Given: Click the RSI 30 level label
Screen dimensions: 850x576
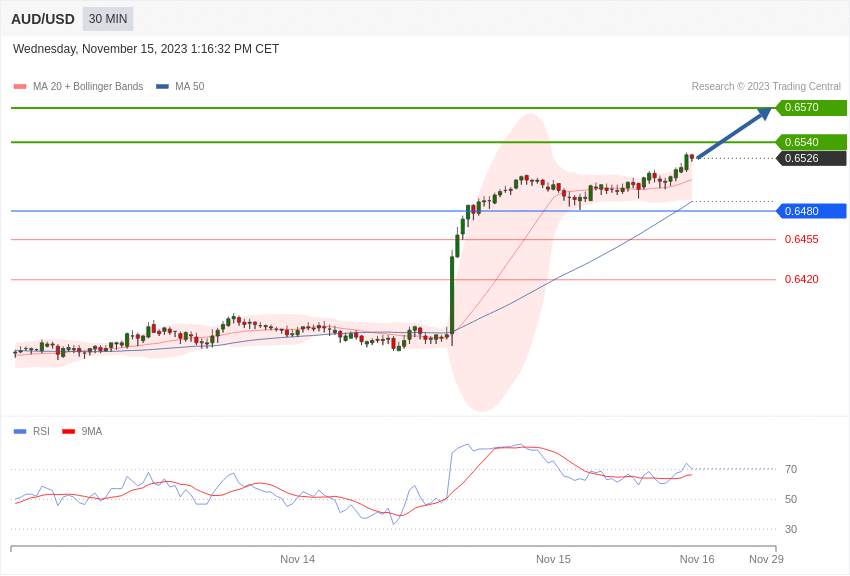Looking at the screenshot, I should click(791, 529).
